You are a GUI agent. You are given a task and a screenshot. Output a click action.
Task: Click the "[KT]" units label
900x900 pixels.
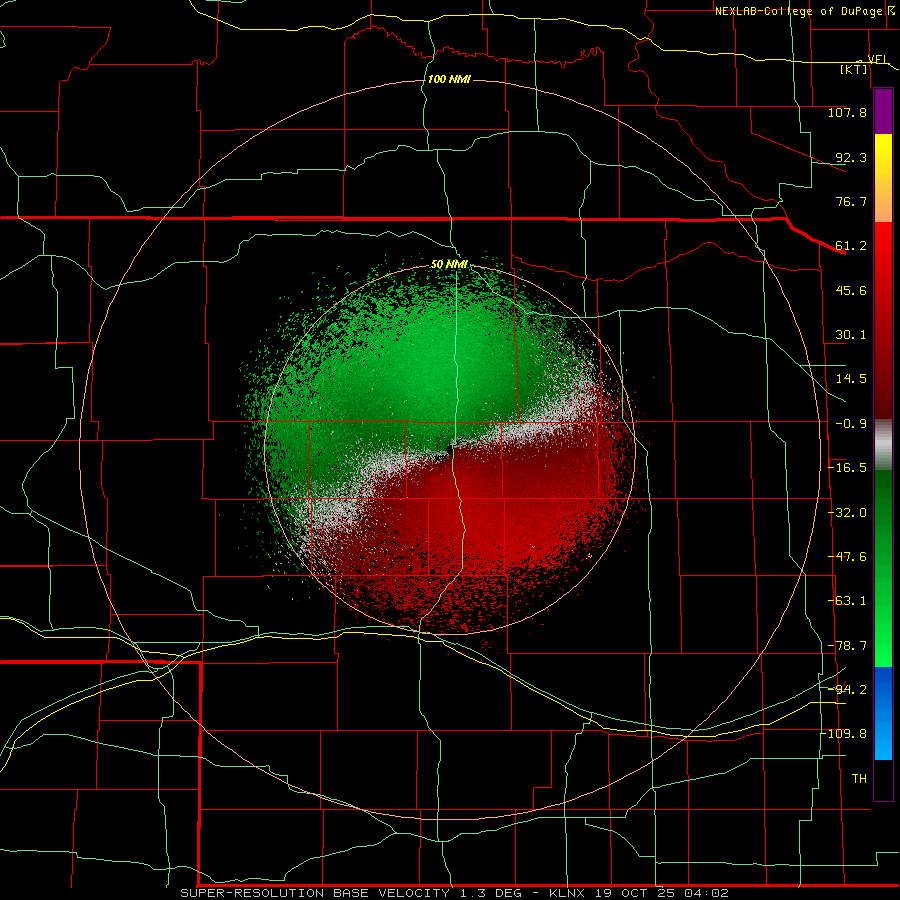pyautogui.click(x=854, y=69)
